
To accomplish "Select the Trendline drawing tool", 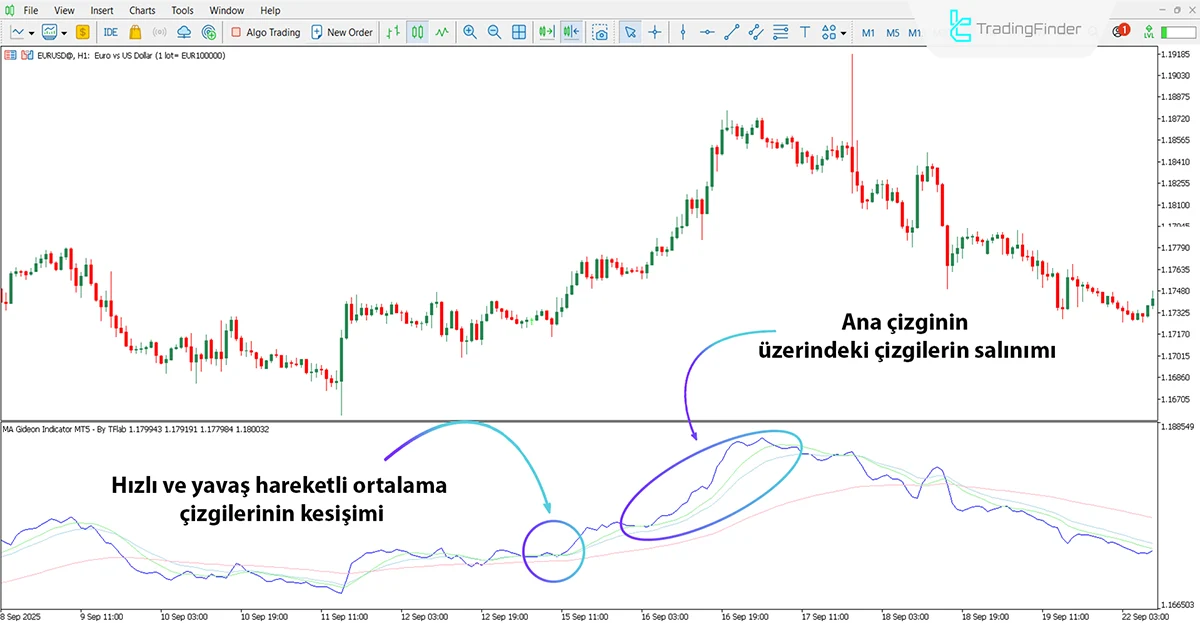I will (730, 32).
